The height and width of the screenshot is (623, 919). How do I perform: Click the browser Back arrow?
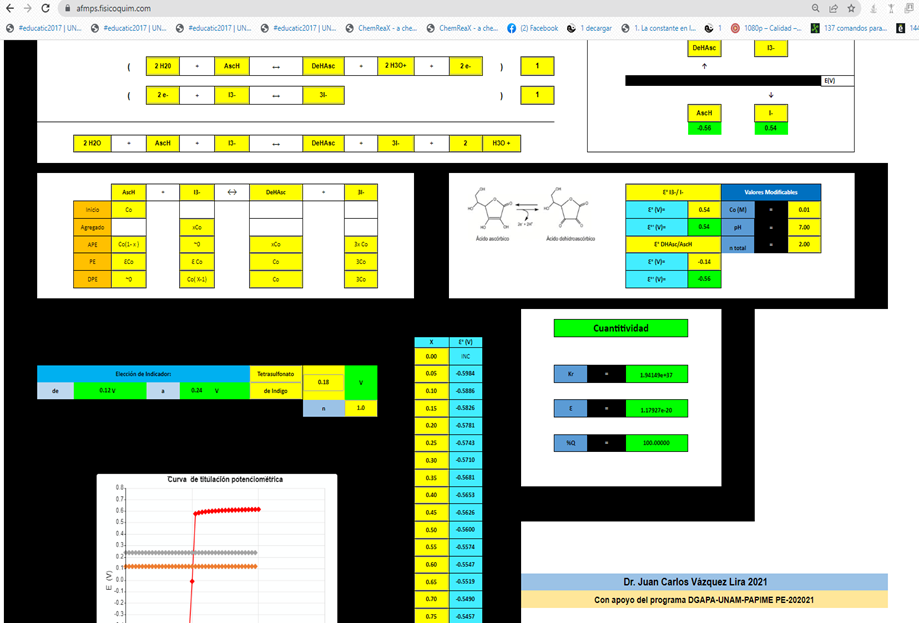click(x=9, y=8)
